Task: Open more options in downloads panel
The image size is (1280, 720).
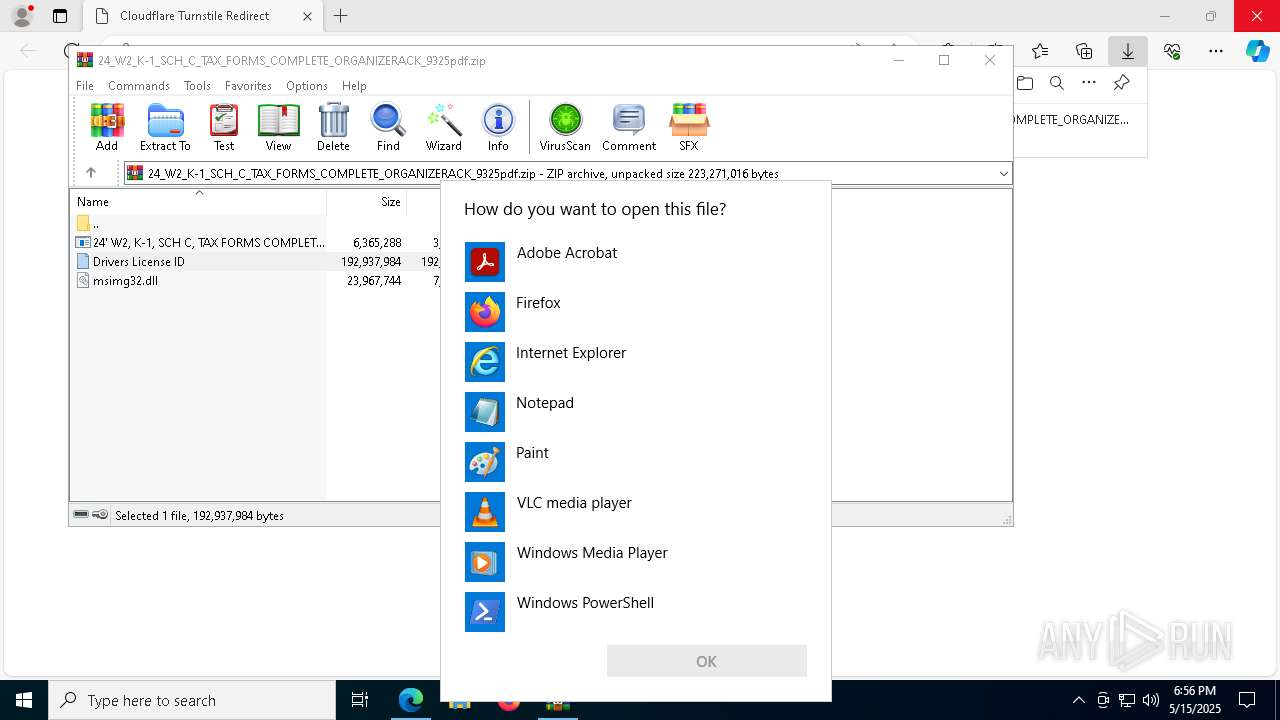Action: [x=1089, y=83]
